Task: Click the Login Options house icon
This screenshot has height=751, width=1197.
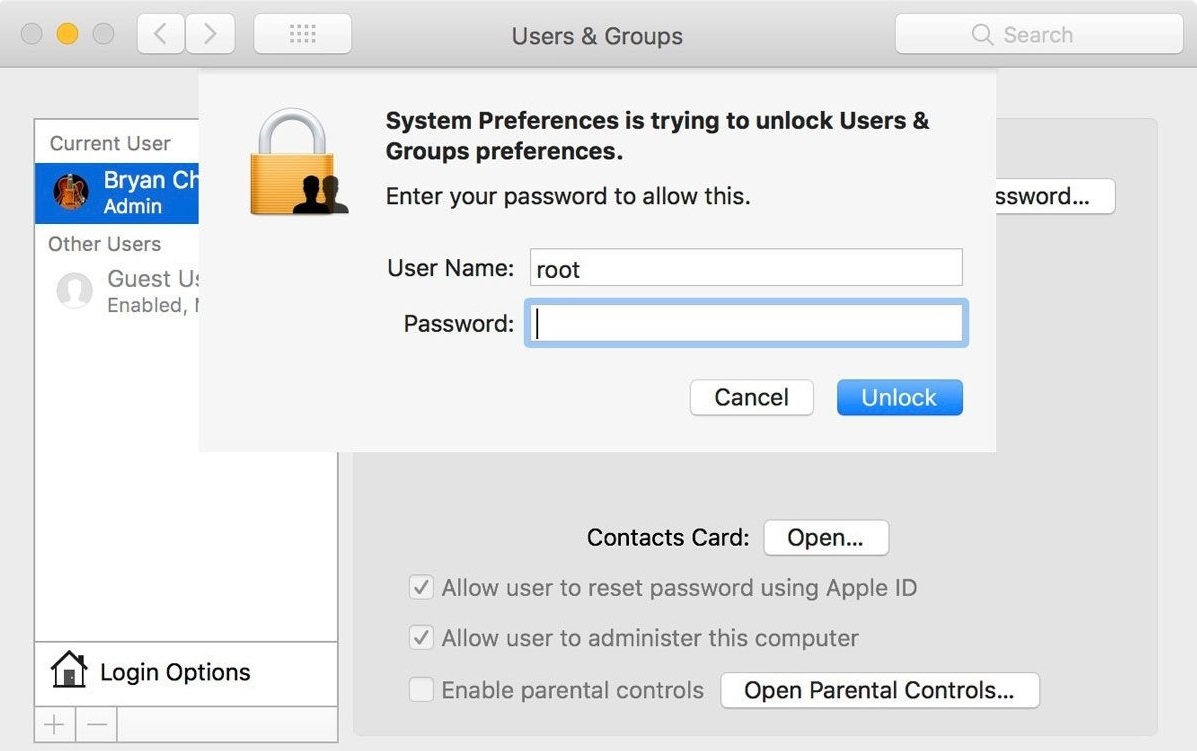Action: click(69, 669)
